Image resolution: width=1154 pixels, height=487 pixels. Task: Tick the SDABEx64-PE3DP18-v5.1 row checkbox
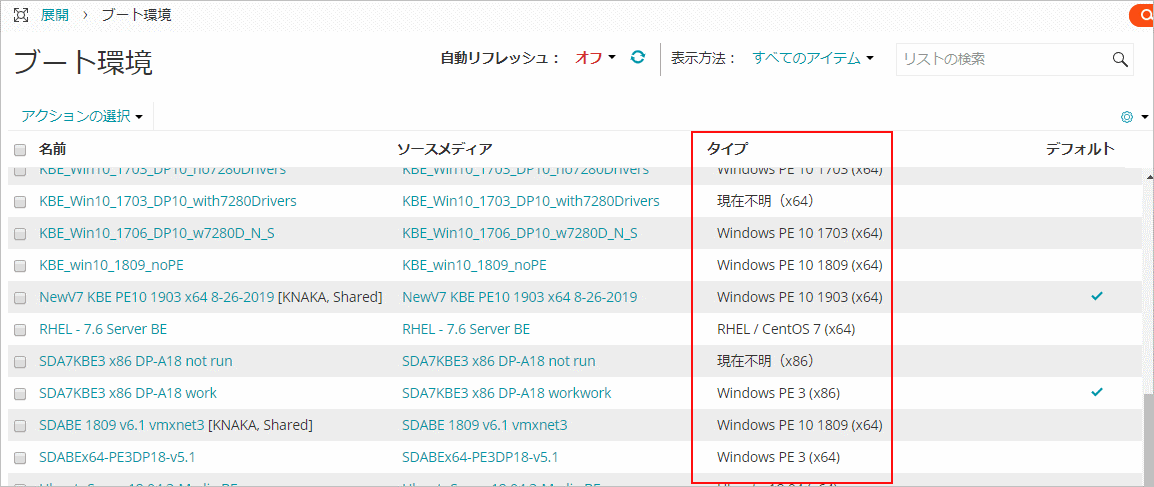click(x=20, y=457)
